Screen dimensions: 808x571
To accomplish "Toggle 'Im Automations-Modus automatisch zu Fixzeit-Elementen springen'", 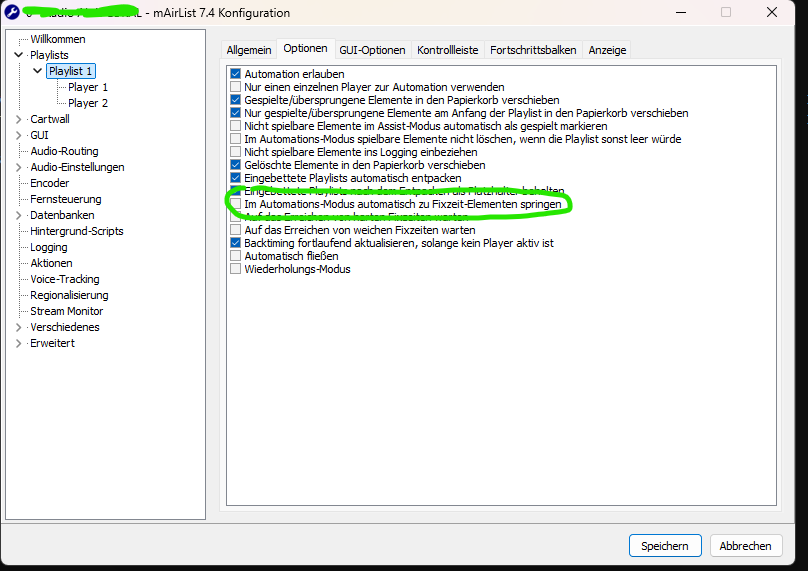I will click(236, 204).
